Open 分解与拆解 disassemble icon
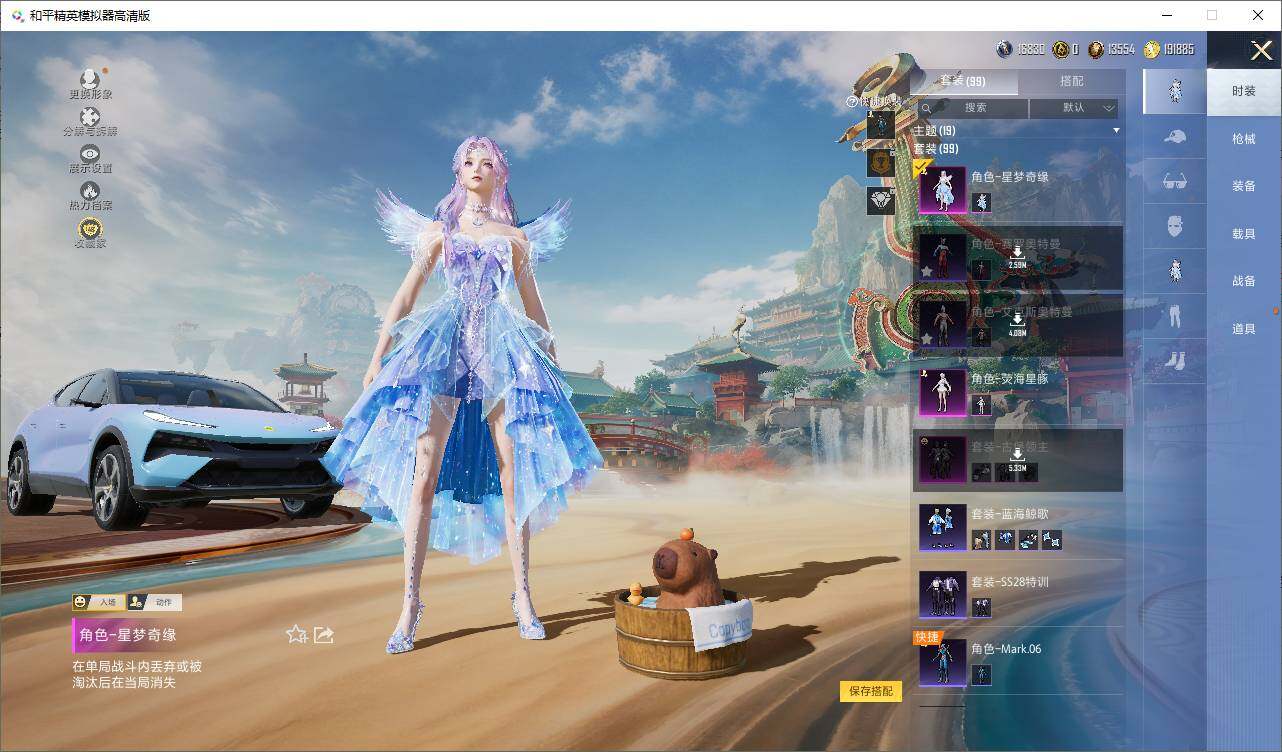 point(90,118)
